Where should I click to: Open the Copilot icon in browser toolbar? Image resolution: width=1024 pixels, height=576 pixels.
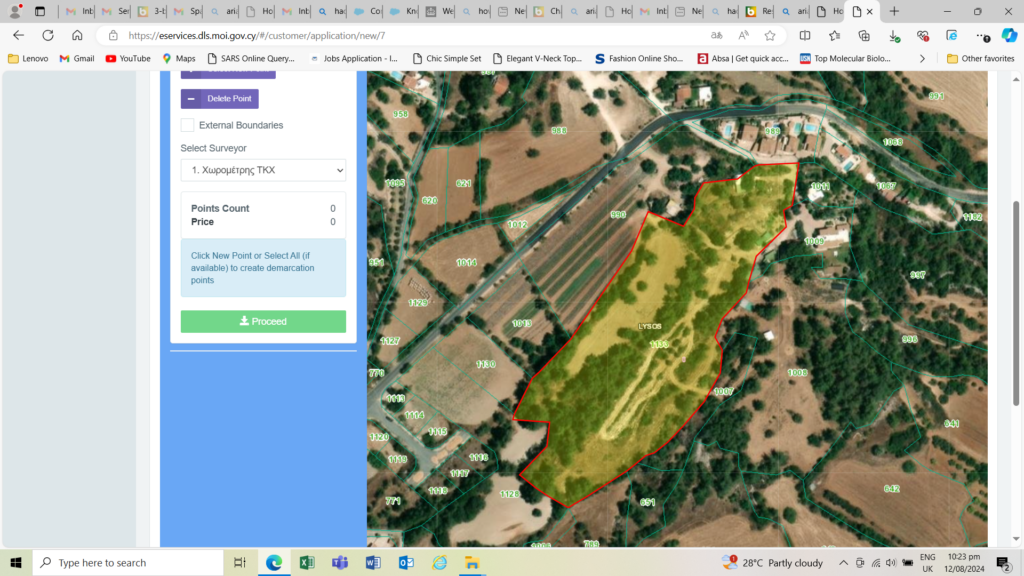pos(1010,35)
